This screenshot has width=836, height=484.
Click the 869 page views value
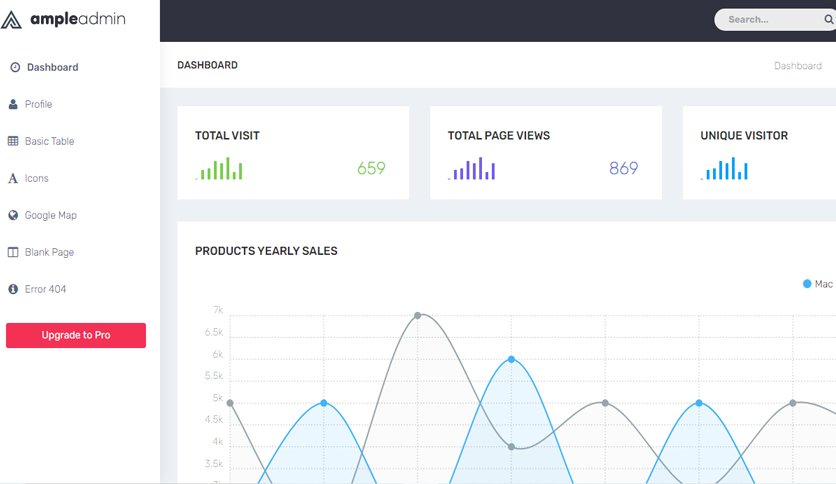pyautogui.click(x=623, y=168)
